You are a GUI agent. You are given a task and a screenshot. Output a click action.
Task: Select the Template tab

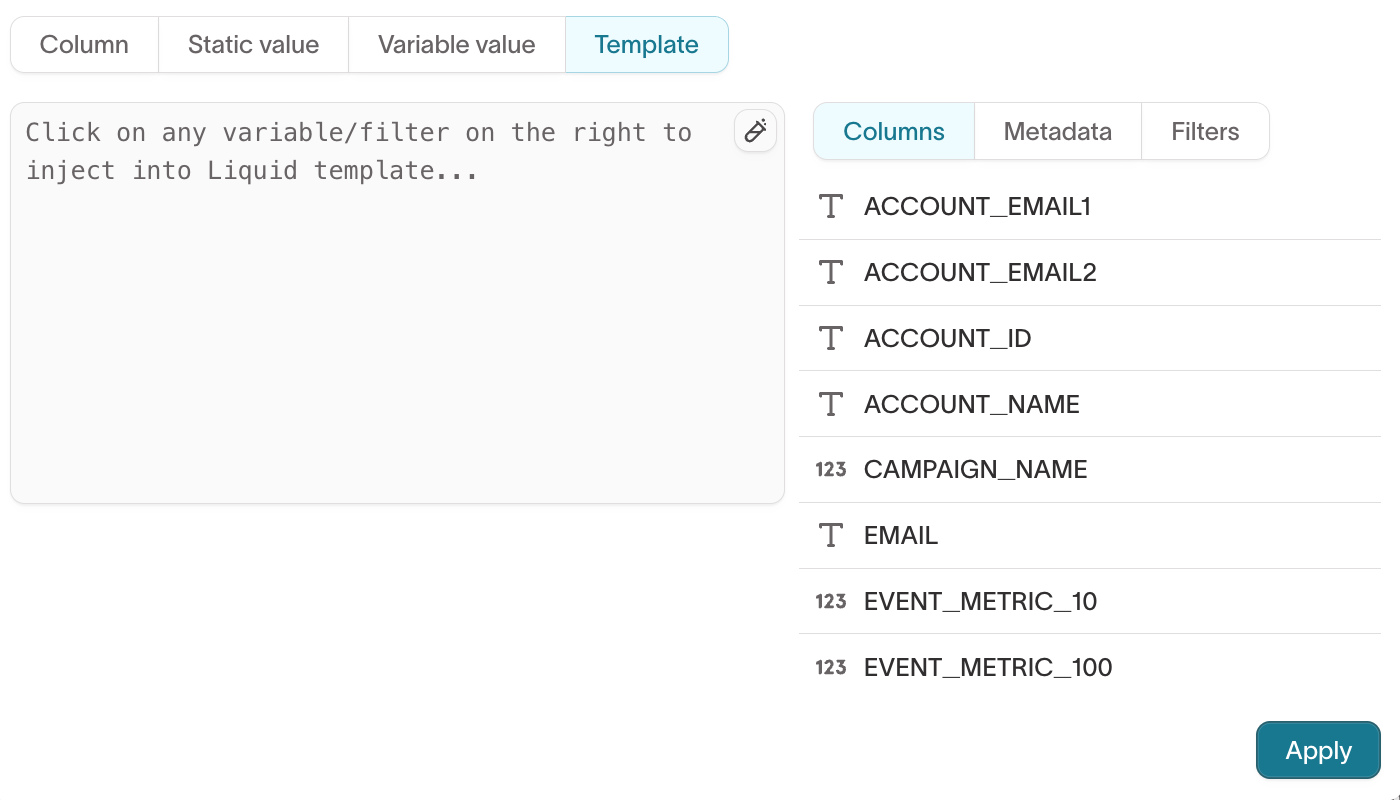coord(647,45)
